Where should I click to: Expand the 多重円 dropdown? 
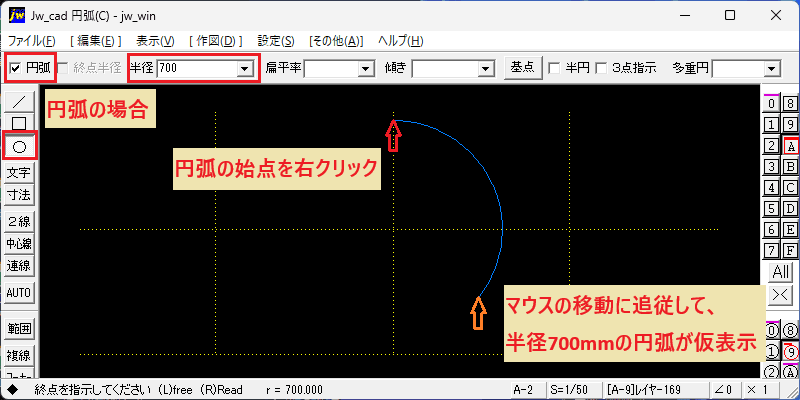[x=772, y=68]
